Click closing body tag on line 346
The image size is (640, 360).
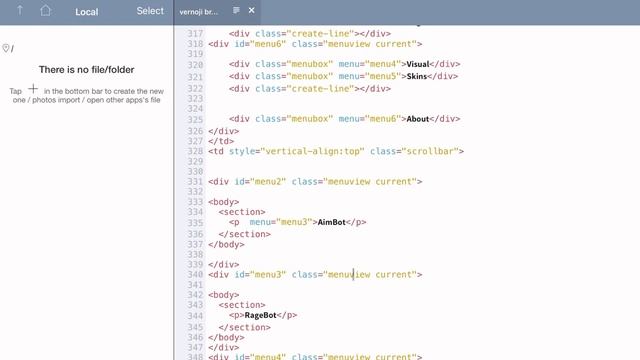coord(226,338)
